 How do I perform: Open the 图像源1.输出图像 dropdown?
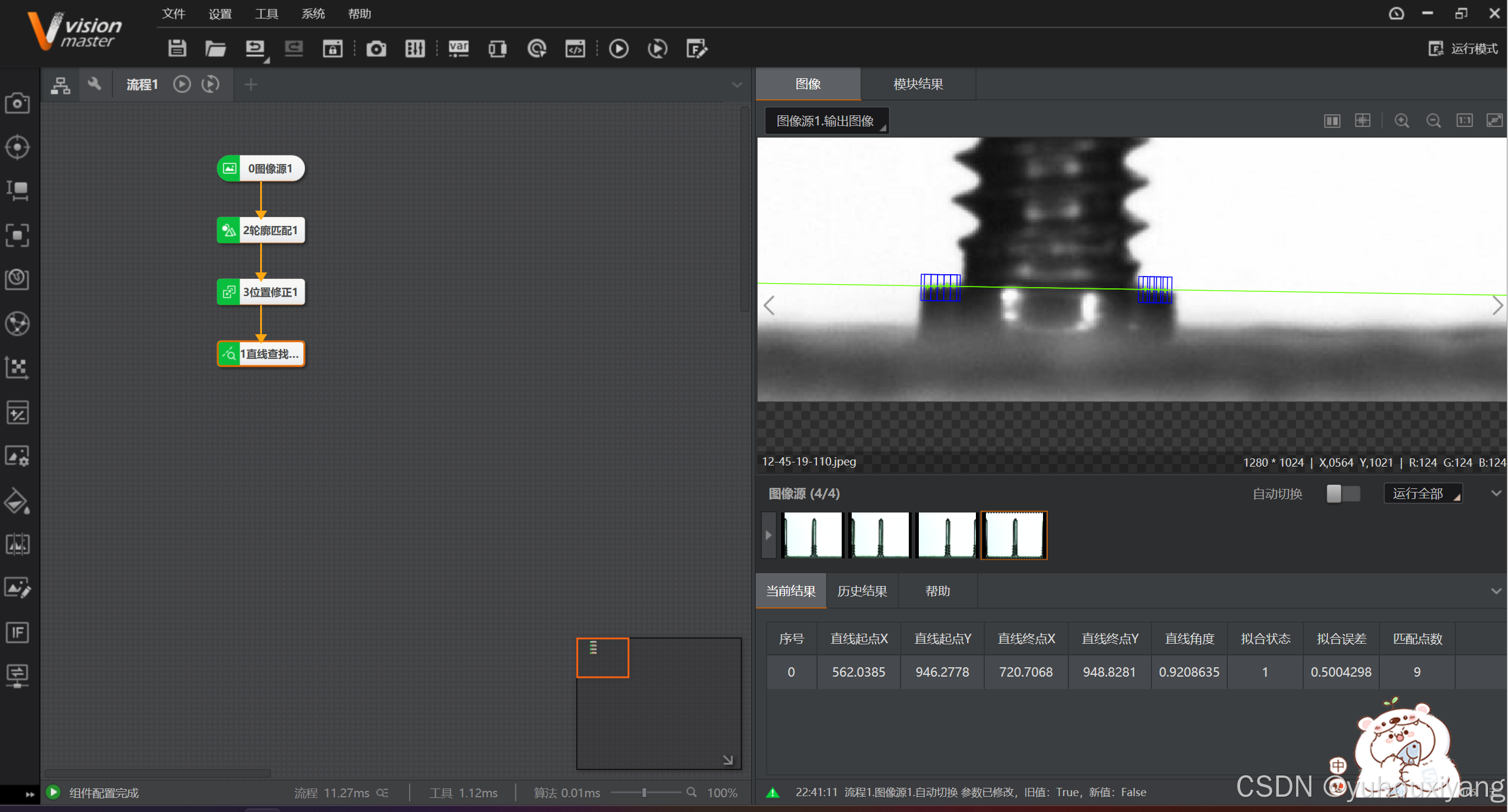click(x=826, y=121)
